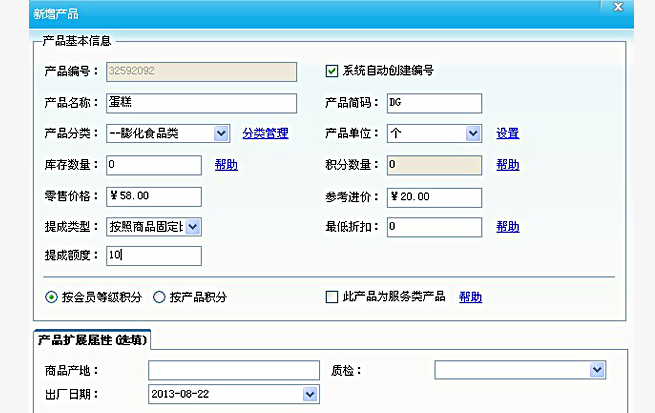Open the 出厂日期 date picker dropdown
The width and height of the screenshot is (655, 413).
(x=310, y=394)
